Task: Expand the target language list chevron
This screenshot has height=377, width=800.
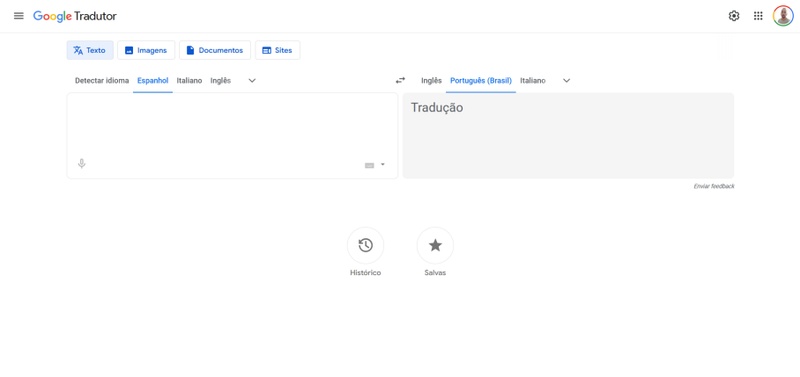Action: 566,81
